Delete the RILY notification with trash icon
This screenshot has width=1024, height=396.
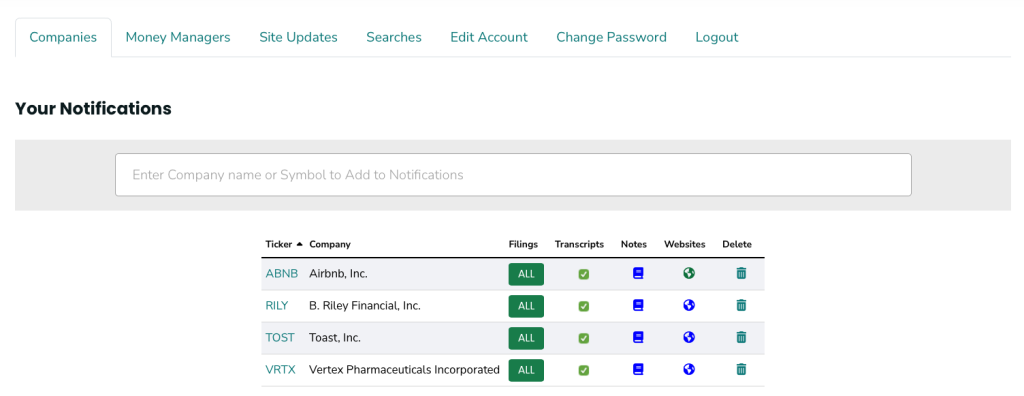click(741, 305)
